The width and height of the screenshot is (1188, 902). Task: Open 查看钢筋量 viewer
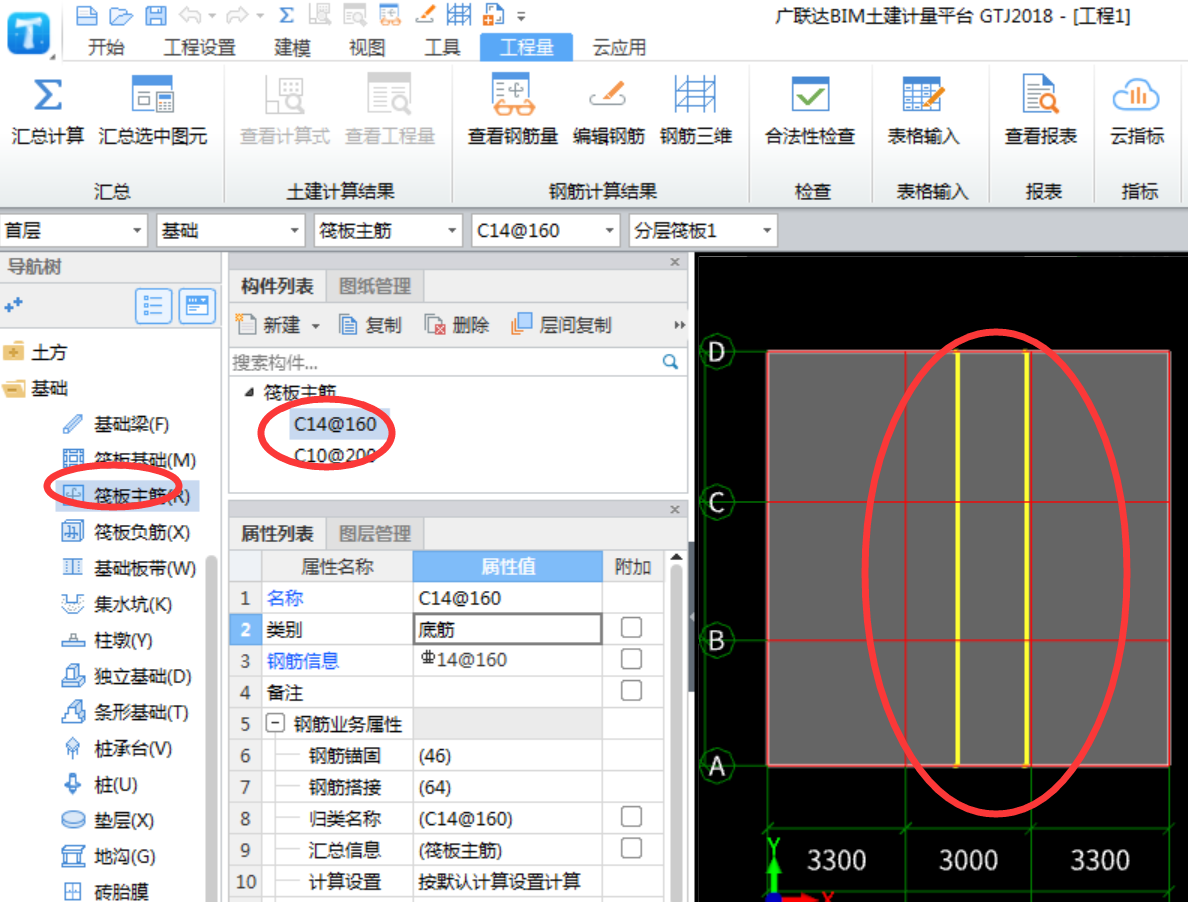[x=513, y=111]
